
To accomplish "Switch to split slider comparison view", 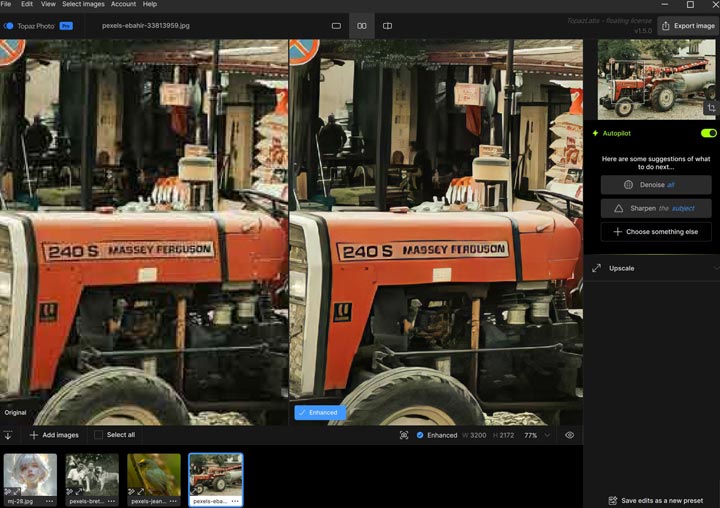I will [x=387, y=26].
